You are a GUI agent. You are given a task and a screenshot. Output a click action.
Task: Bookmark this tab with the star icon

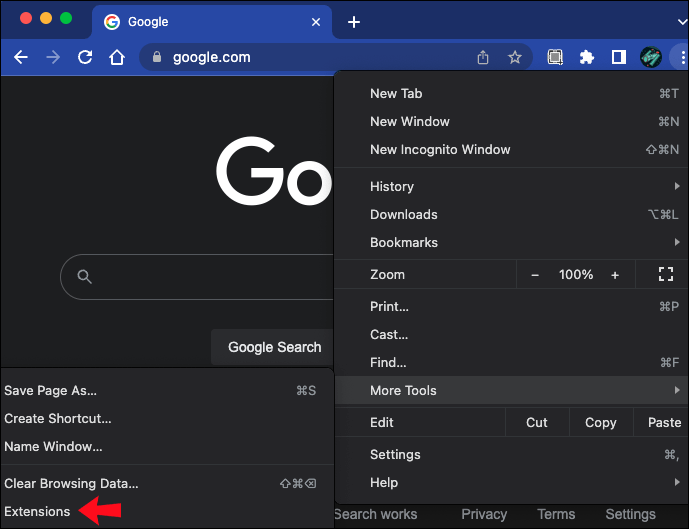pos(515,57)
